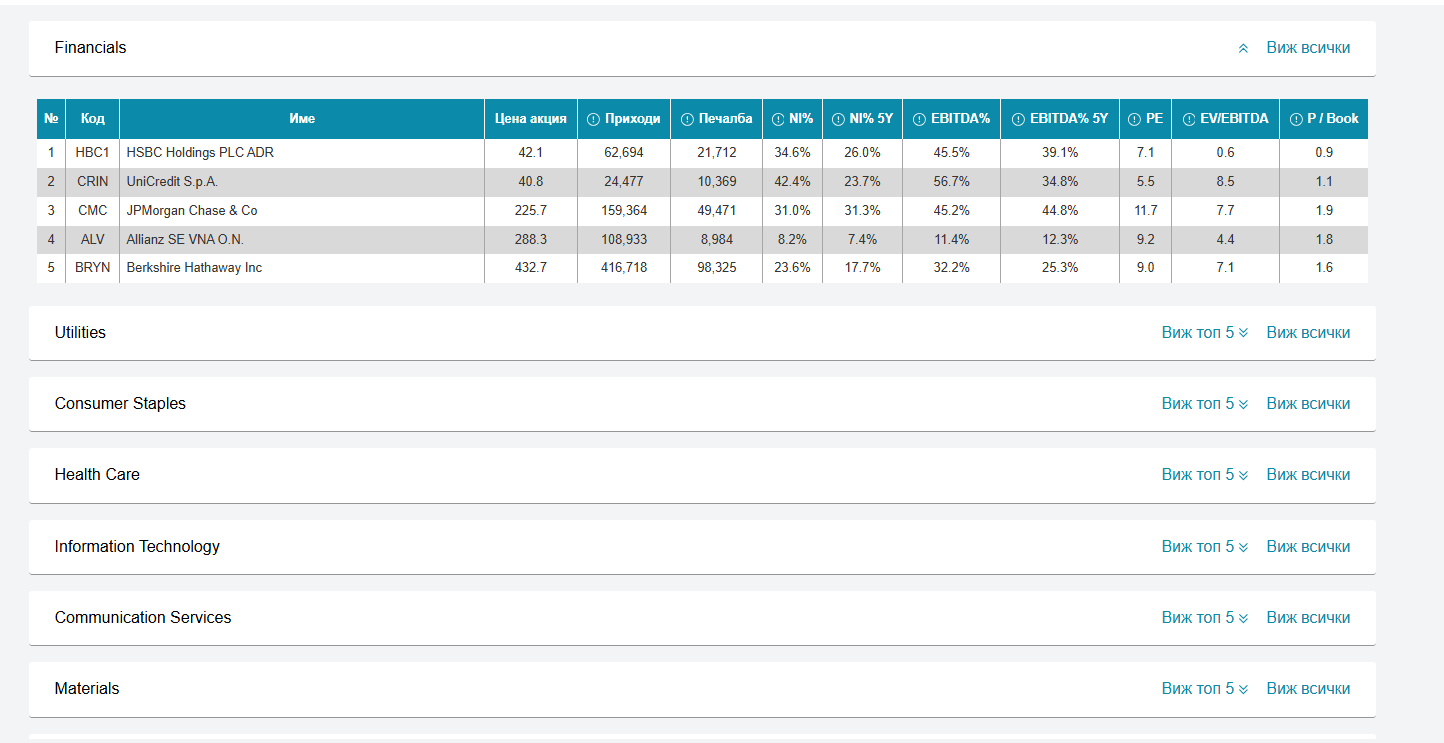The width and height of the screenshot is (1444, 743).
Task: Click the Consumer Staples section title
Action: 120,404
